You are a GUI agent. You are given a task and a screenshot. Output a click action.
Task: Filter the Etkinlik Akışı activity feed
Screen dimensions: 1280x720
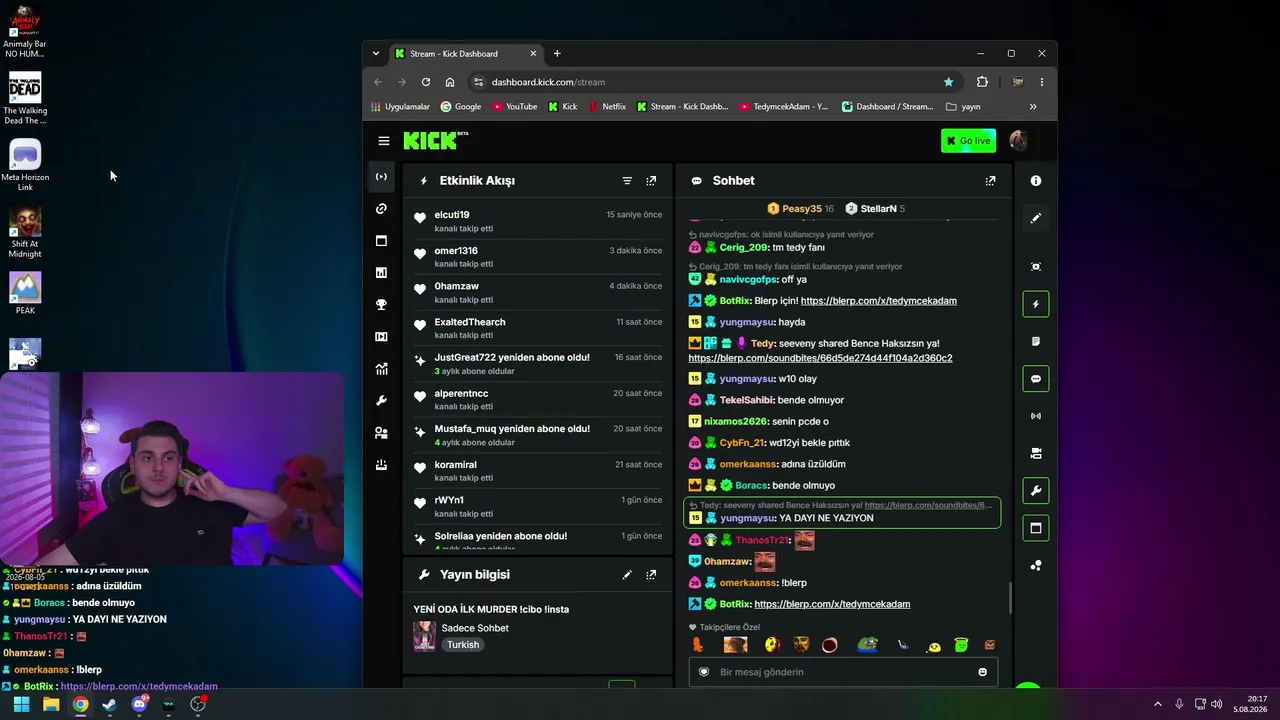point(627,181)
